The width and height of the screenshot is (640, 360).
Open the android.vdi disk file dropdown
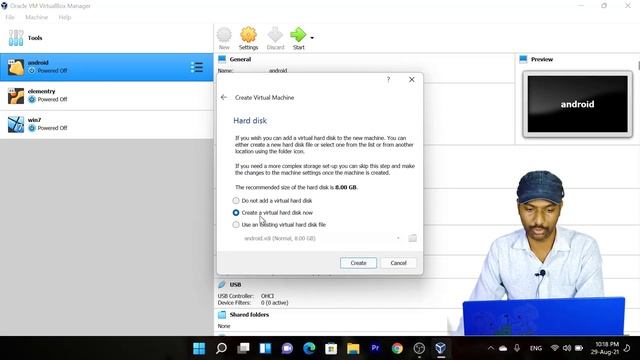[321, 238]
